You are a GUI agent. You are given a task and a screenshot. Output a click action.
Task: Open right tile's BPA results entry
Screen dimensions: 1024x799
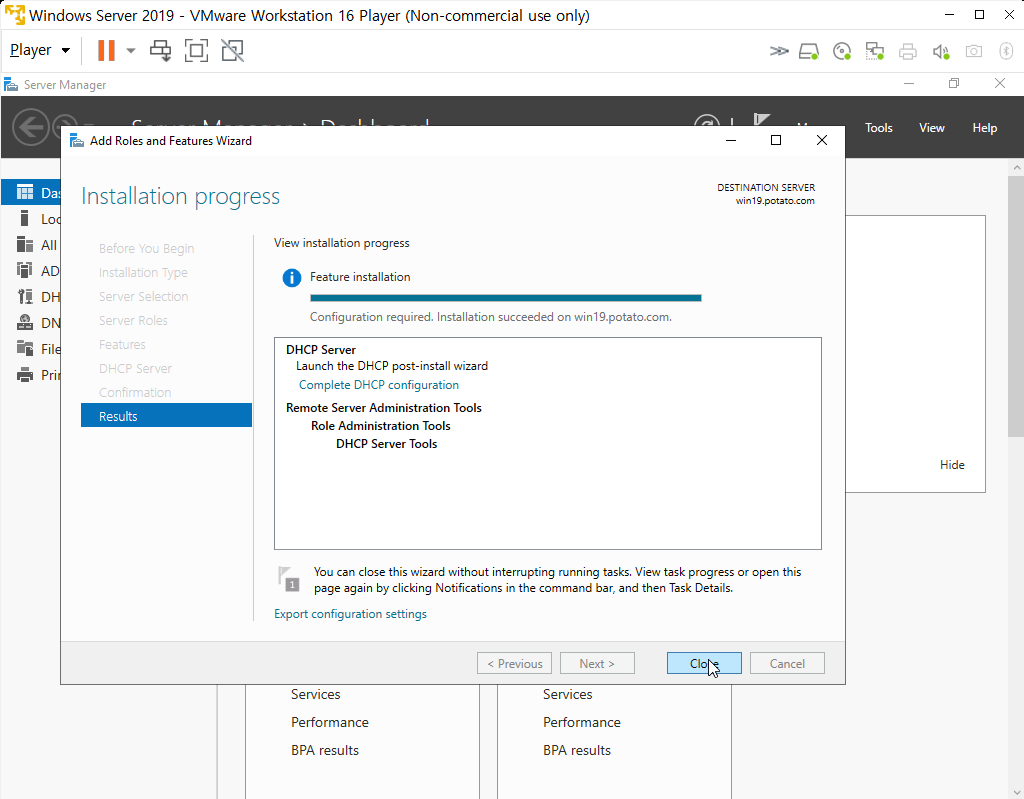577,750
